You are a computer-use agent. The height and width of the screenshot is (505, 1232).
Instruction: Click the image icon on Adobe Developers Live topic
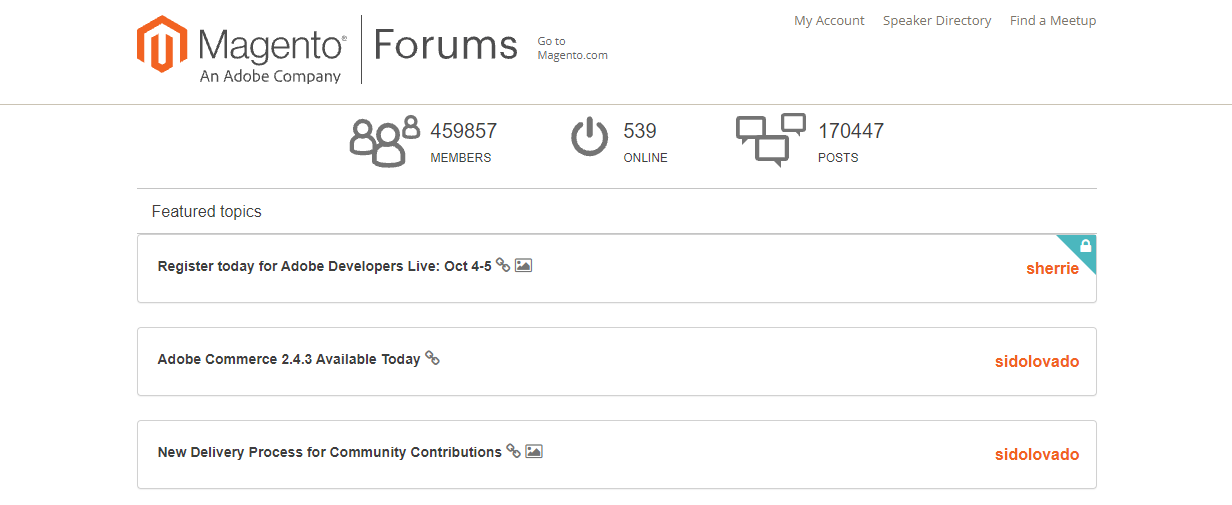tap(523, 265)
